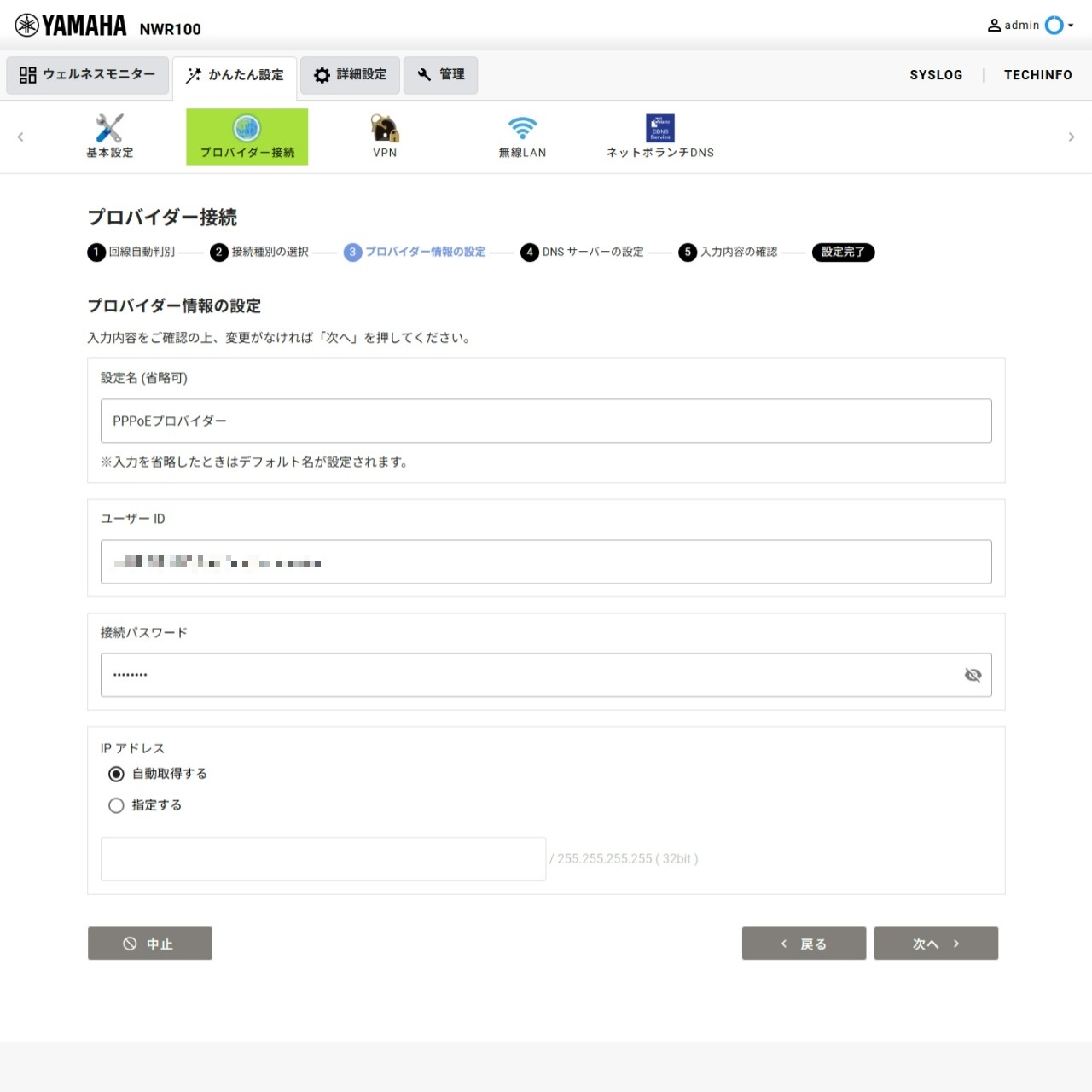Click the 設定名 input field
This screenshot has width=1092, height=1092.
[x=546, y=421]
